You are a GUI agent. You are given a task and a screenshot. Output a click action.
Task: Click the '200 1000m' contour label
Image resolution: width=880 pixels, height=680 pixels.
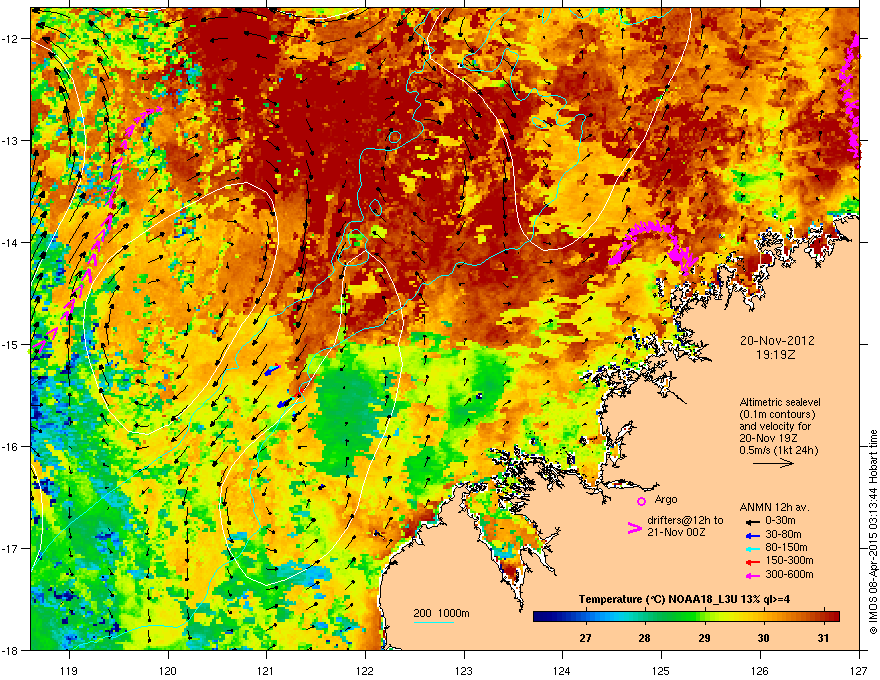click(441, 613)
